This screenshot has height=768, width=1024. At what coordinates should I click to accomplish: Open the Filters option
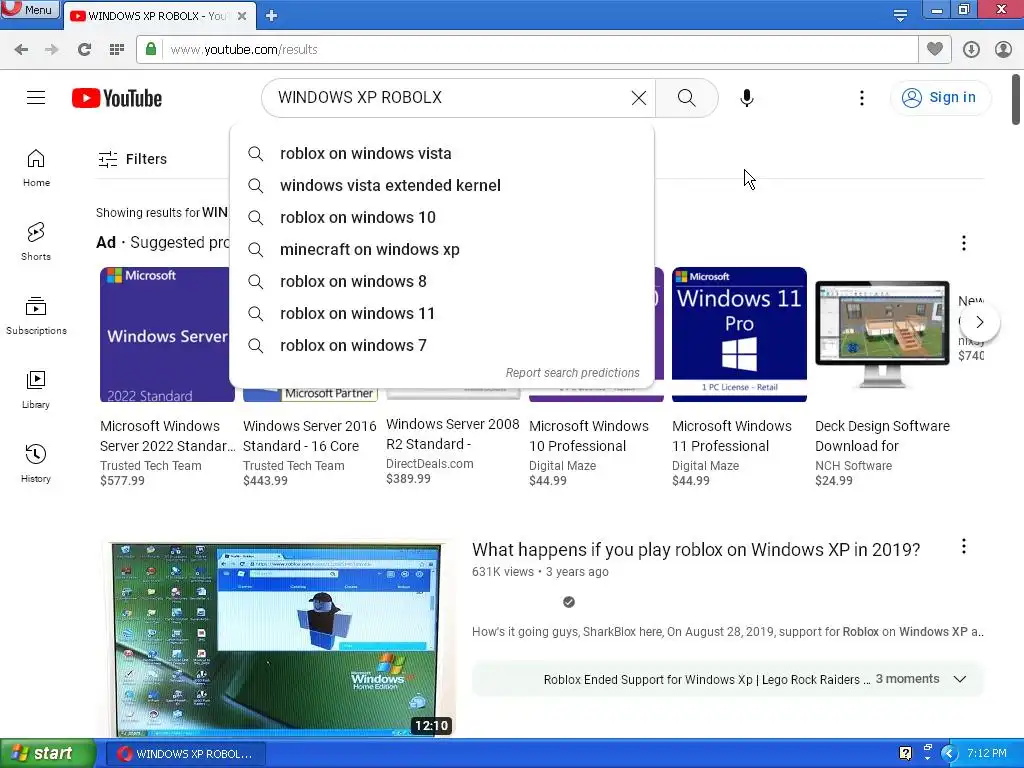point(133,159)
